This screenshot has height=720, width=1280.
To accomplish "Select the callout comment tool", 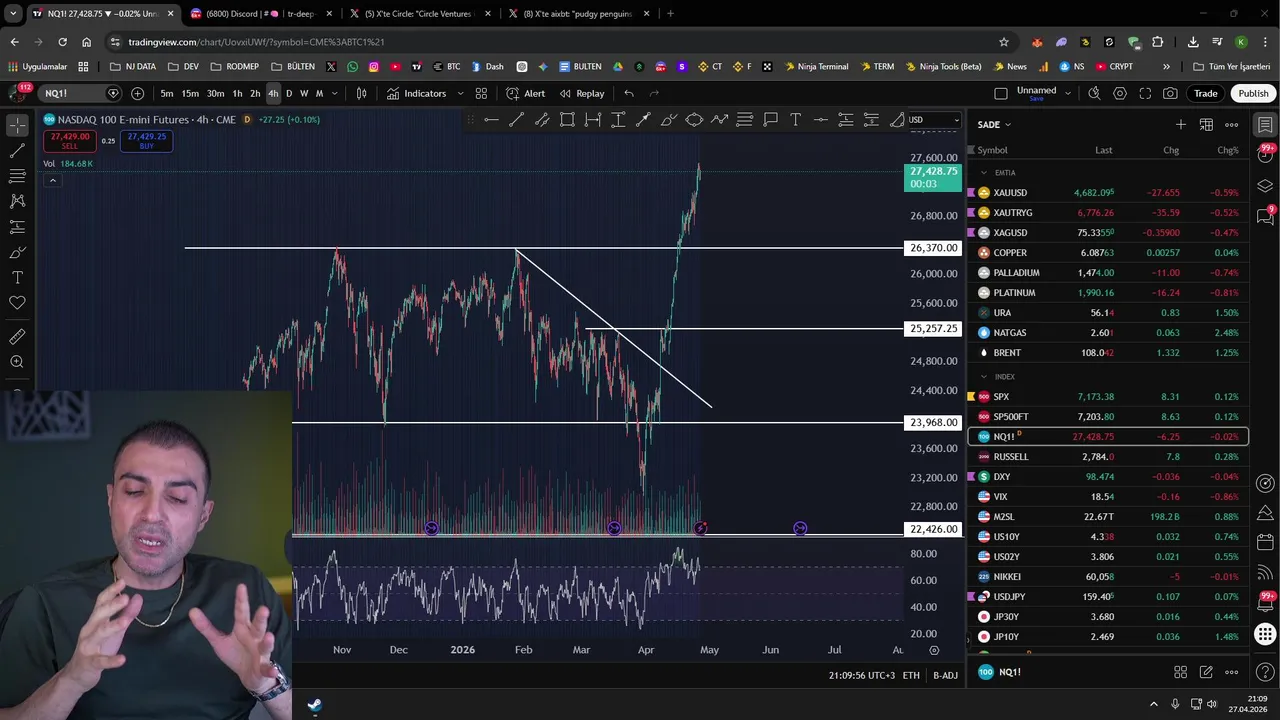I will tap(770, 120).
